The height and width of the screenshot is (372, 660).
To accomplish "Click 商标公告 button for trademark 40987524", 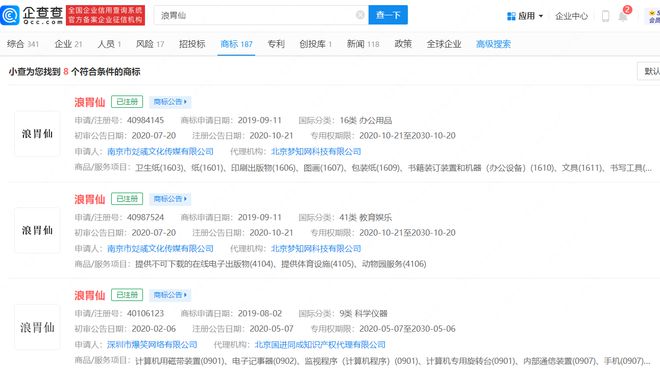I will coord(170,199).
